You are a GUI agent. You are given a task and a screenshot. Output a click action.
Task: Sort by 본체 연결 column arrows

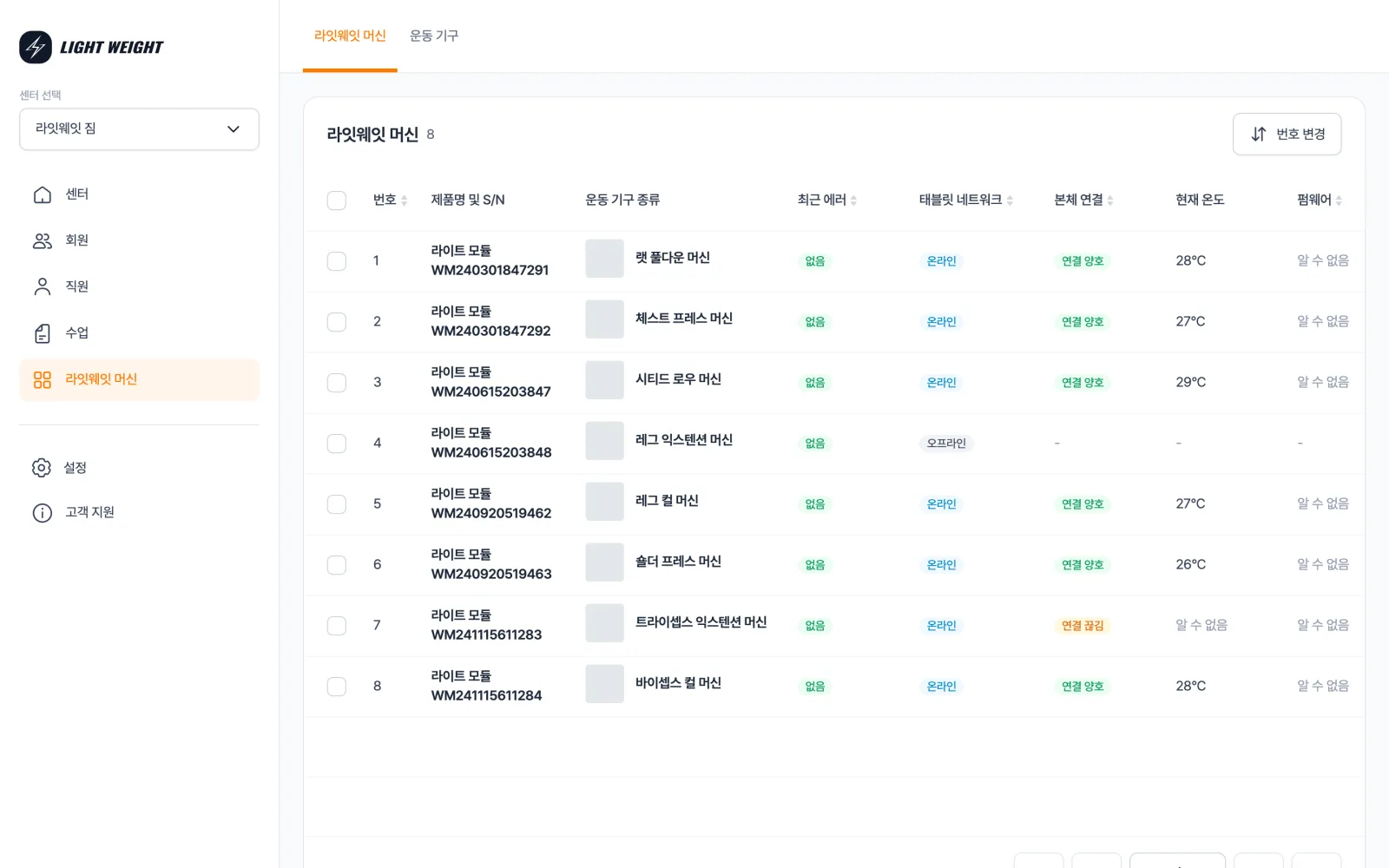click(x=1110, y=201)
